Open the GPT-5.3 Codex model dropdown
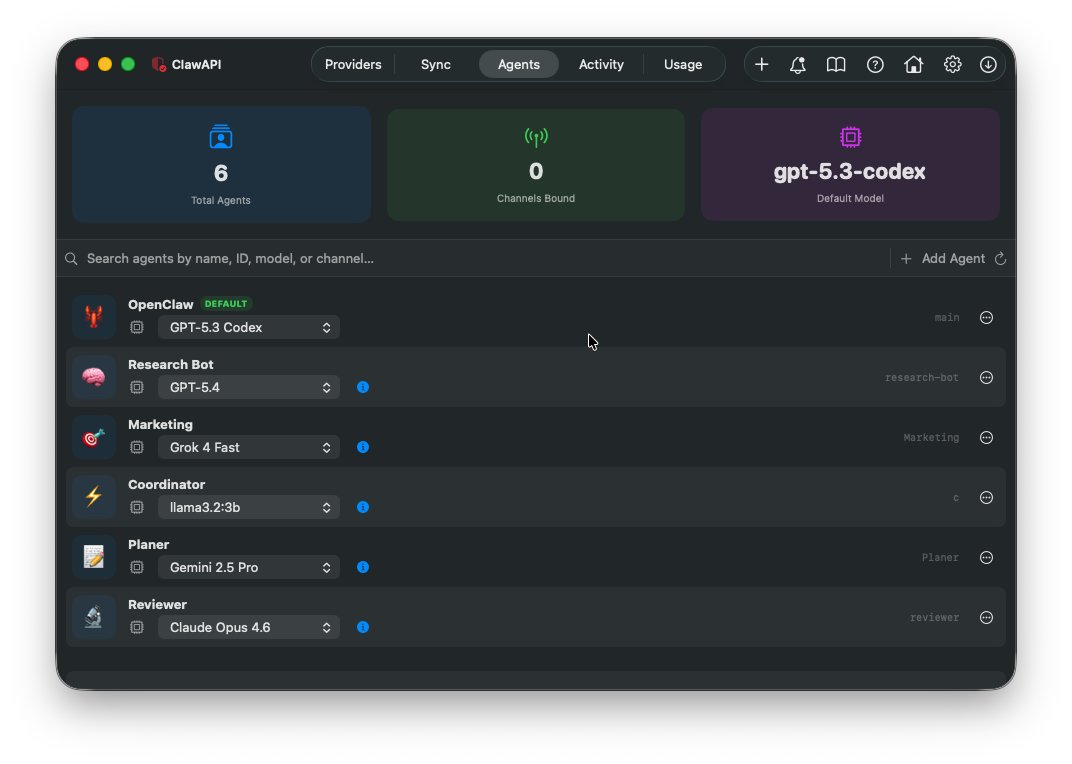The image size is (1072, 764). pyautogui.click(x=249, y=328)
